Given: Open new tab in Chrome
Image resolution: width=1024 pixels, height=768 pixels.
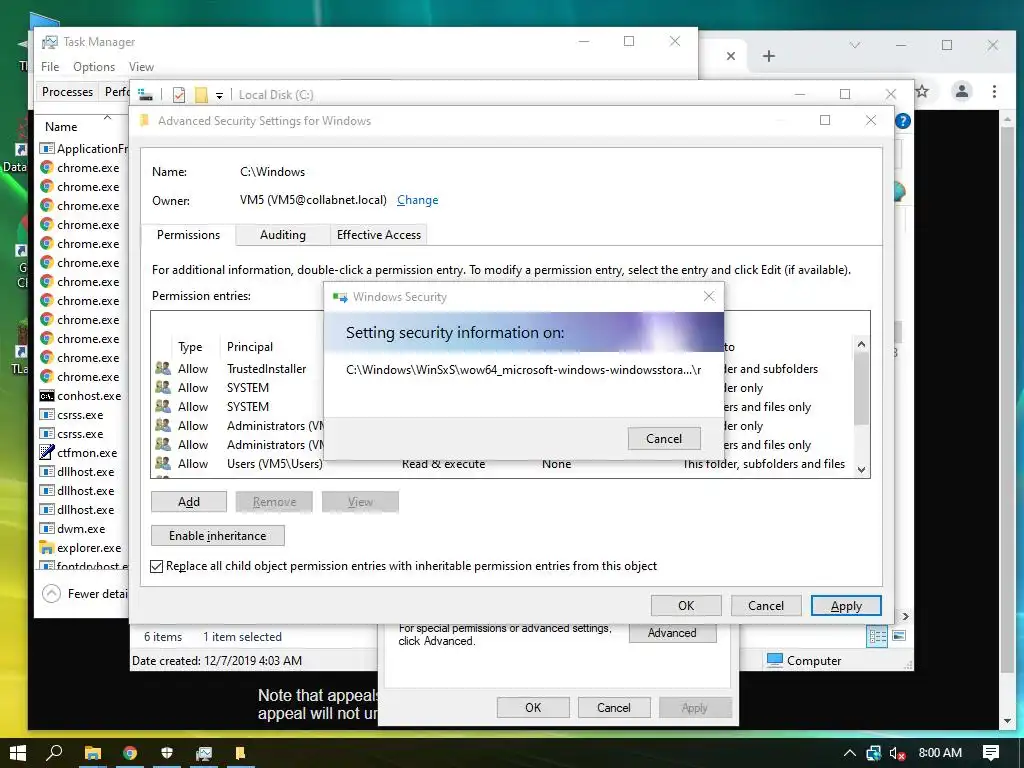Looking at the screenshot, I should click(769, 56).
